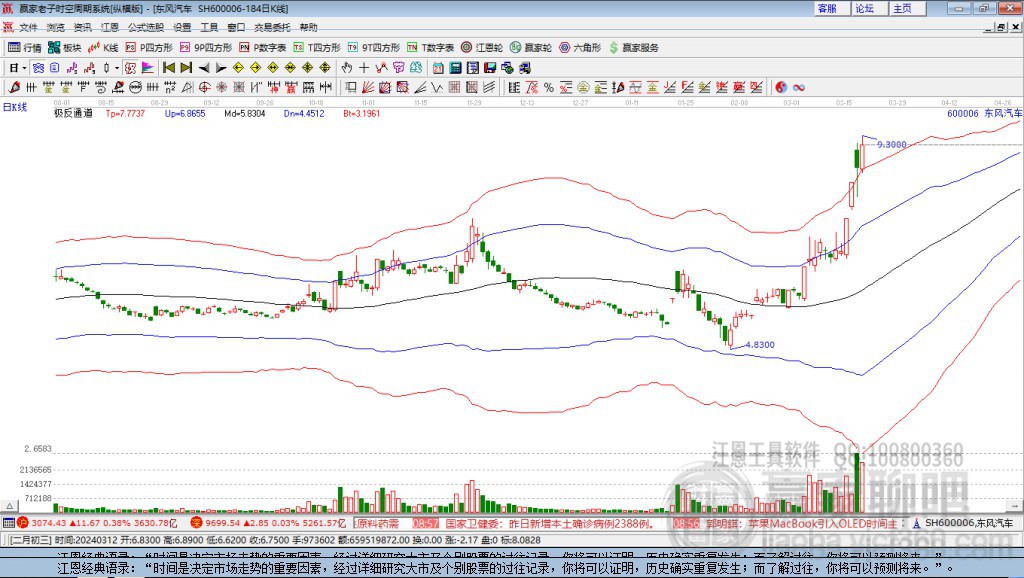Expand the 日 period dropdown arrow
Viewport: 1024px width, 578px height.
pos(24,68)
